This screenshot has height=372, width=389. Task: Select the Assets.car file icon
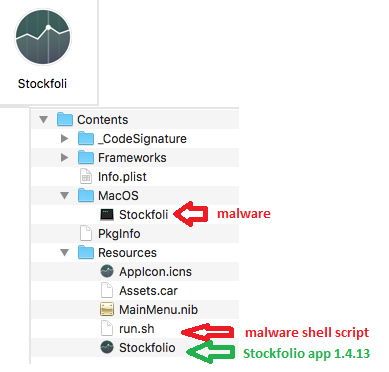(x=107, y=290)
